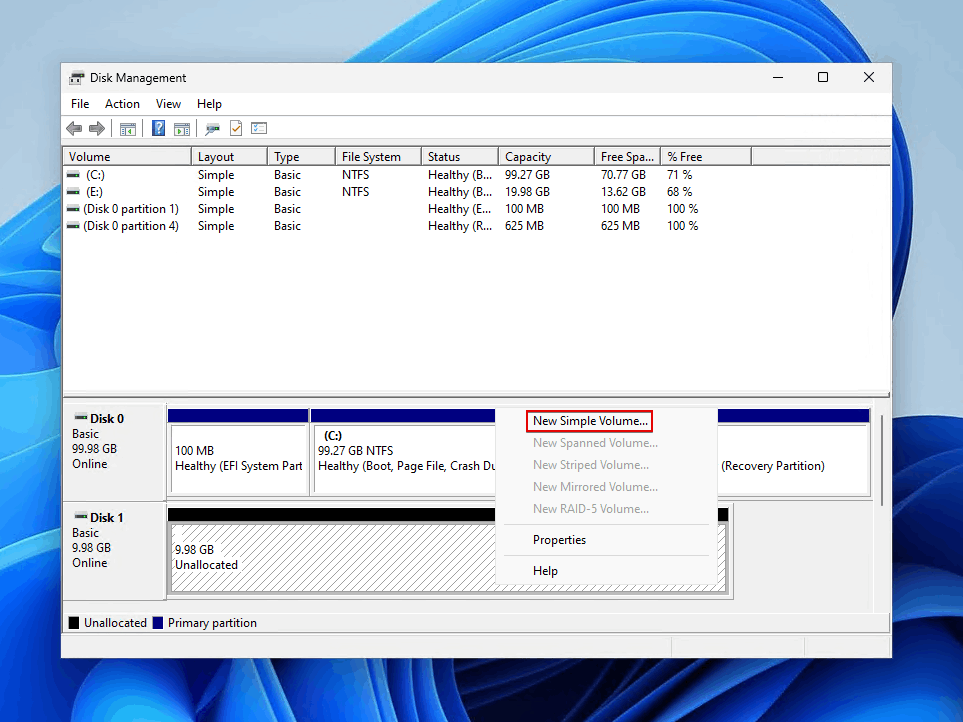Click the blue Help question mark icon
The width and height of the screenshot is (963, 722).
pyautogui.click(x=158, y=129)
